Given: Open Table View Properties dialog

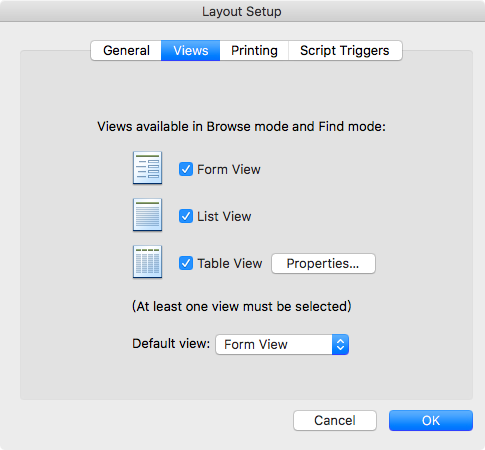Looking at the screenshot, I should coord(323,263).
